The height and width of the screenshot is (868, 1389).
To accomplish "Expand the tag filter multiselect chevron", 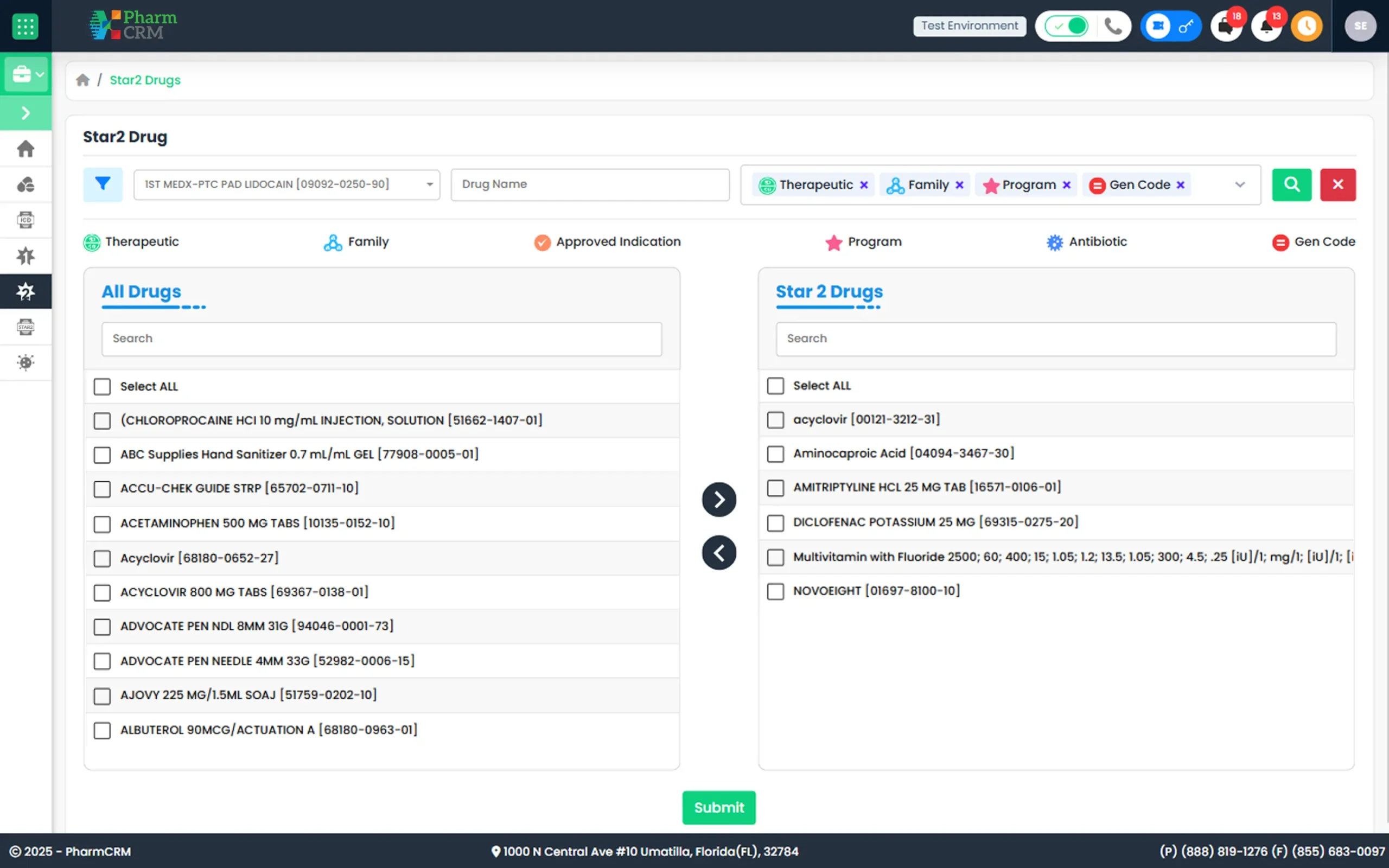I will point(1240,185).
